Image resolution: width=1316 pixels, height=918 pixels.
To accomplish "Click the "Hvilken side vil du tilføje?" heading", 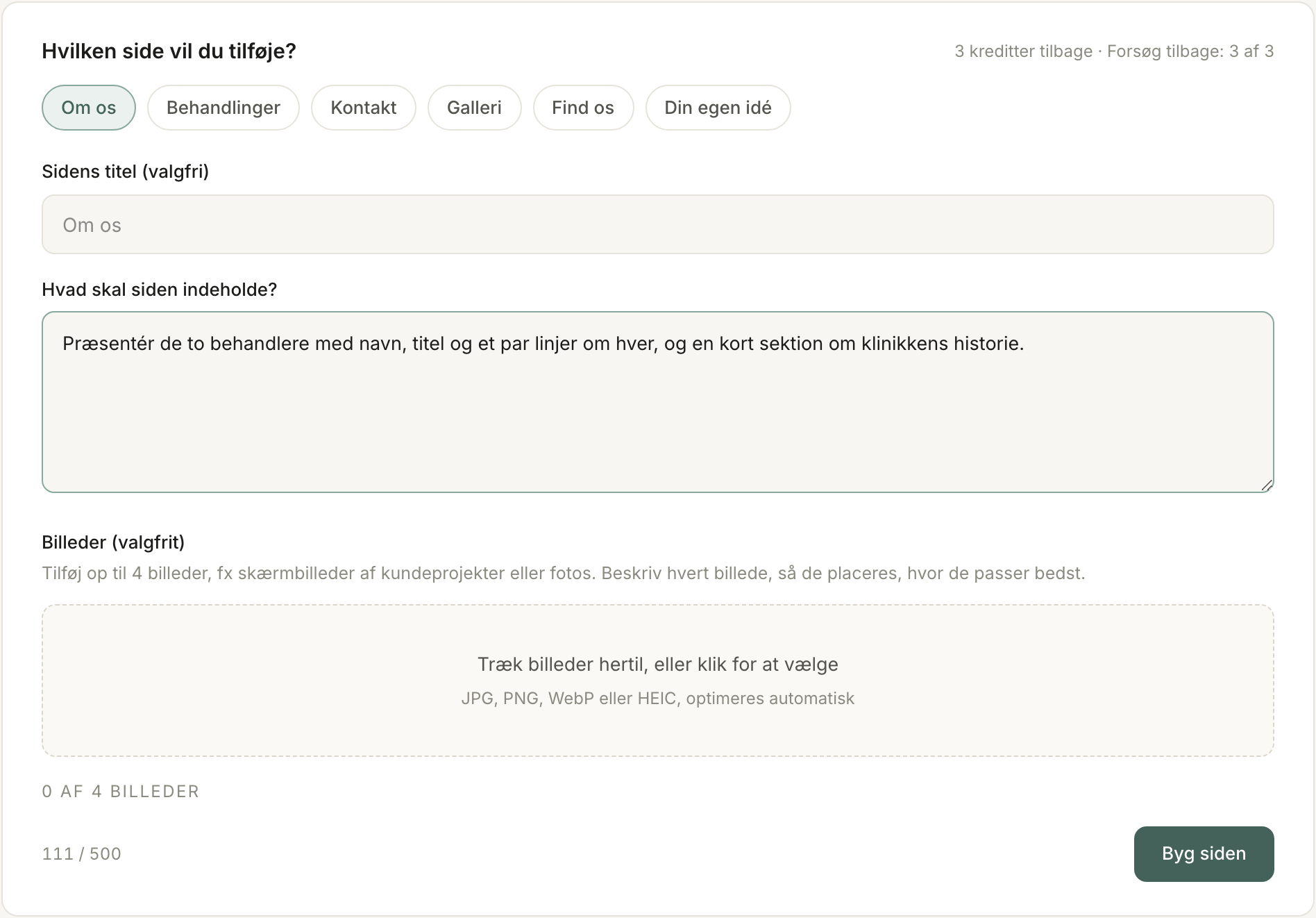I will [x=169, y=51].
